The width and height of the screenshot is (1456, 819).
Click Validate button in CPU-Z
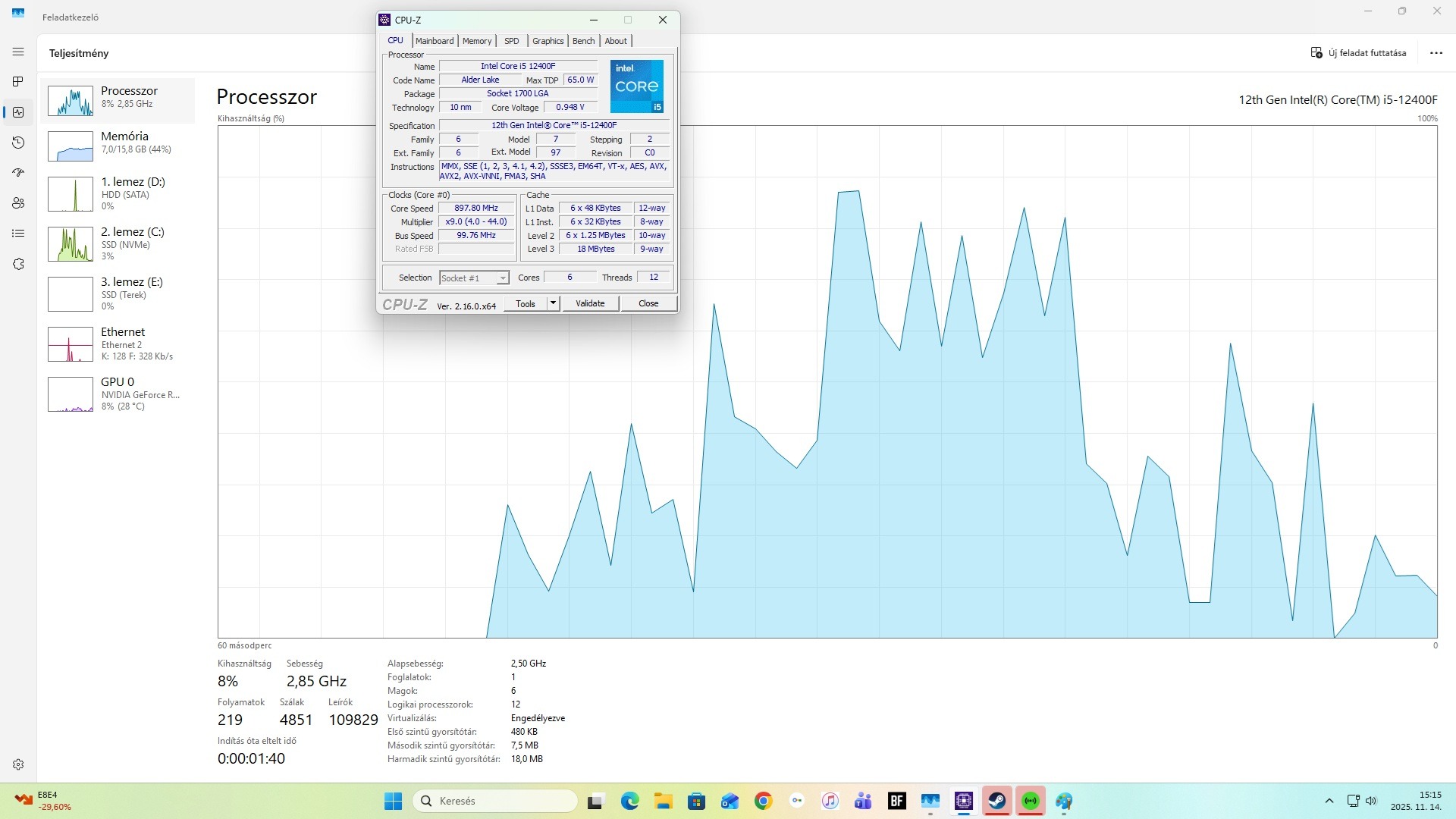[x=590, y=303]
